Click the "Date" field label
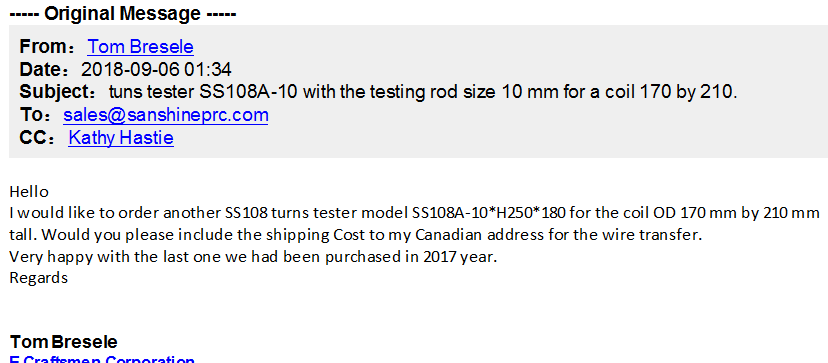This screenshot has height=363, width=828. coord(41,70)
